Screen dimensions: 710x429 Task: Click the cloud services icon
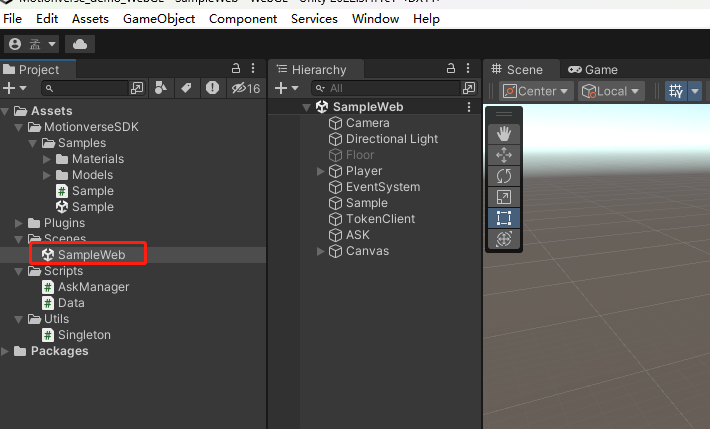pyautogui.click(x=80, y=44)
